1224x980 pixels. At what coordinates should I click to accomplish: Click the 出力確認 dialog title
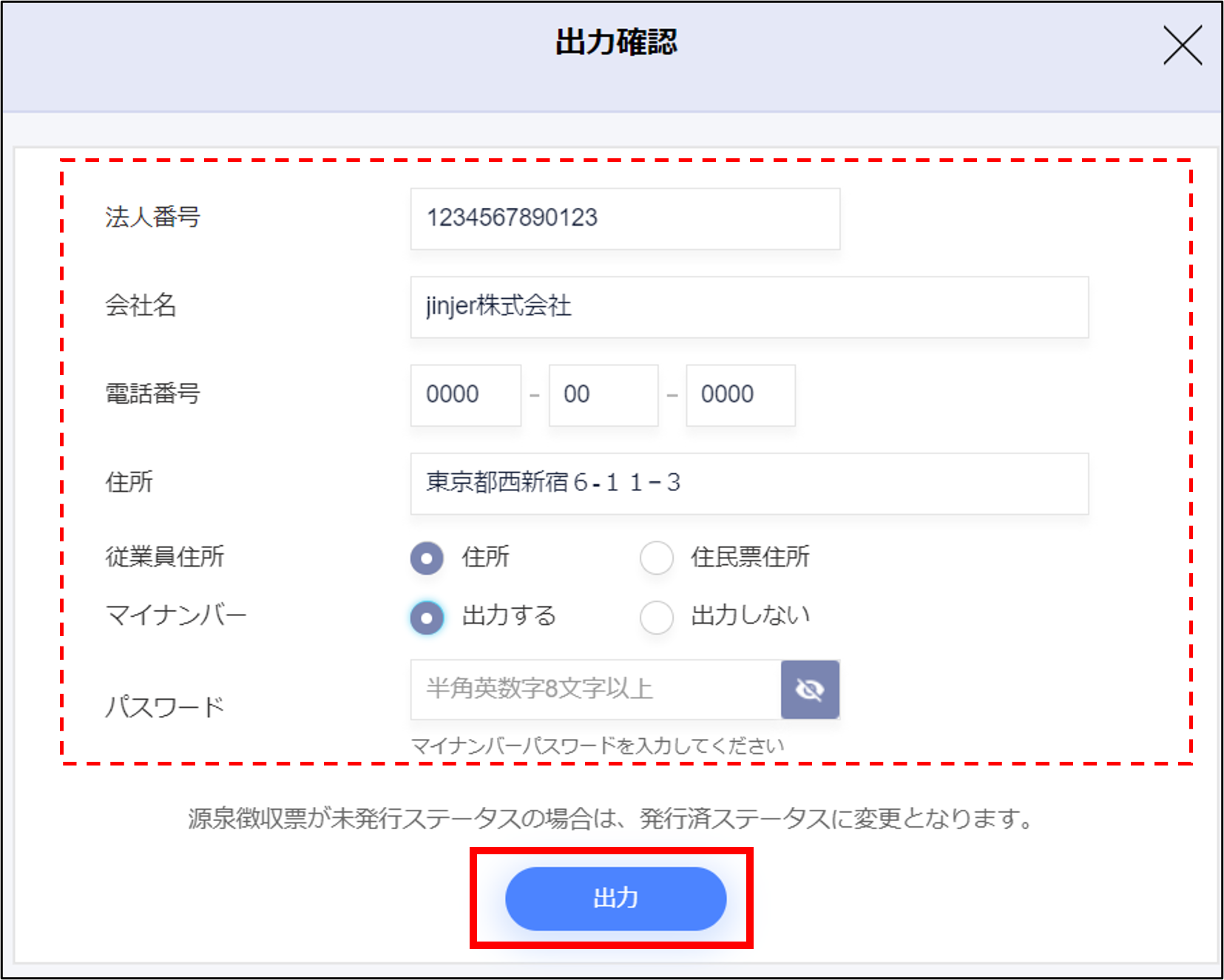616,42
